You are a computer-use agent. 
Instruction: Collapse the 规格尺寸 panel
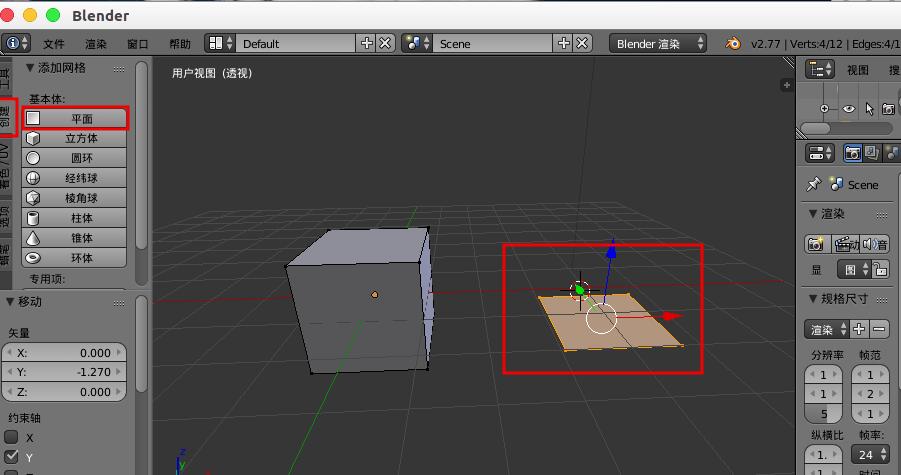pos(813,299)
